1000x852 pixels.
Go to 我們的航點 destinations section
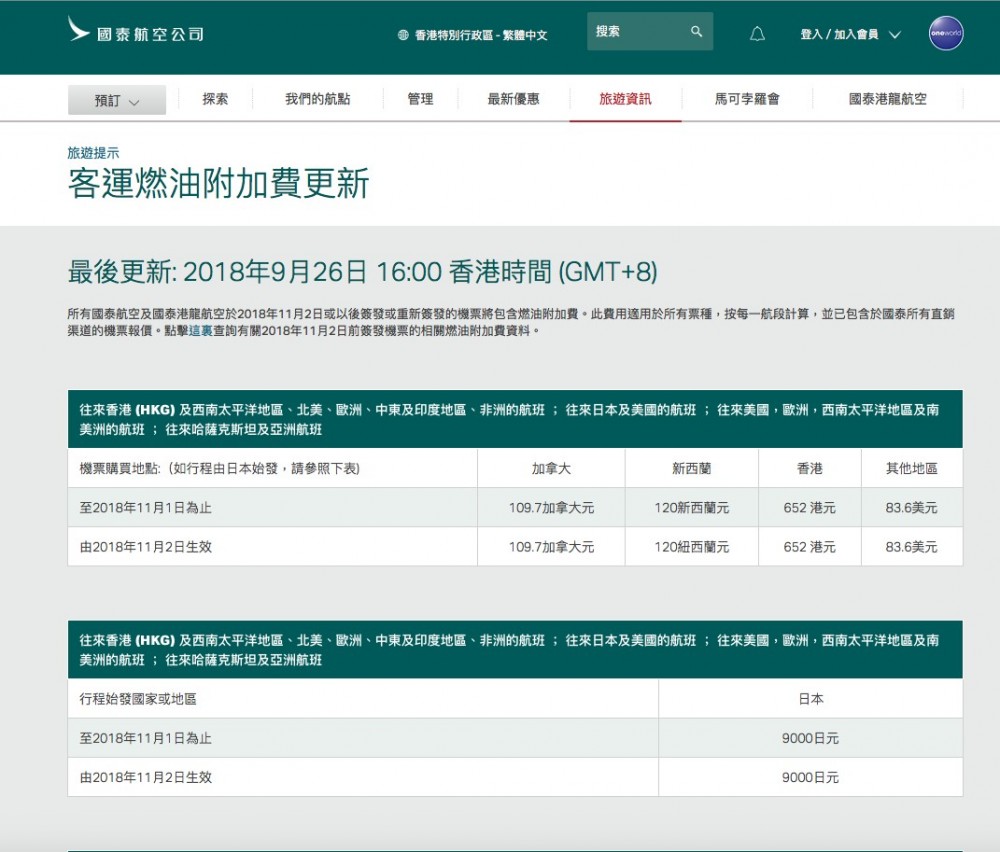coord(315,100)
